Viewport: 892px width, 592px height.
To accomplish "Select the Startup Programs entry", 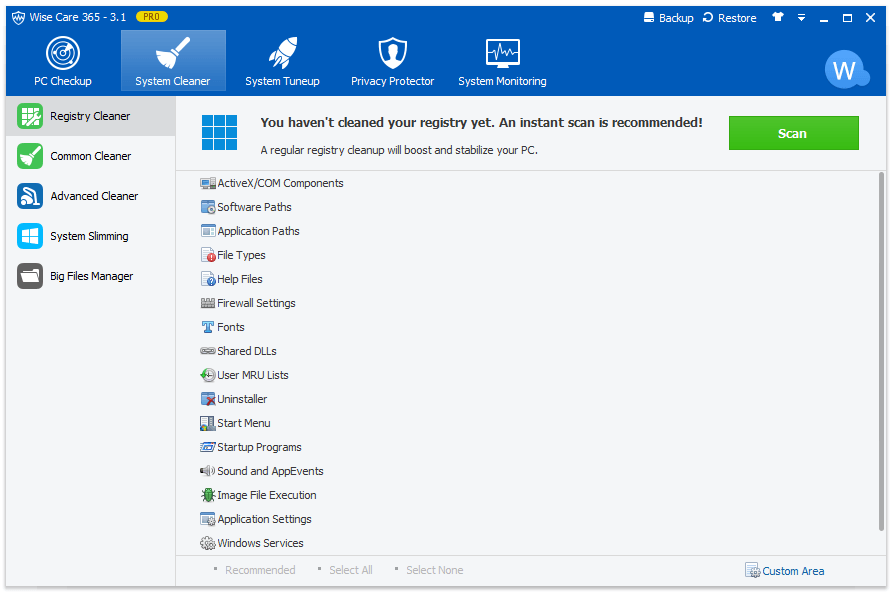I will point(250,447).
